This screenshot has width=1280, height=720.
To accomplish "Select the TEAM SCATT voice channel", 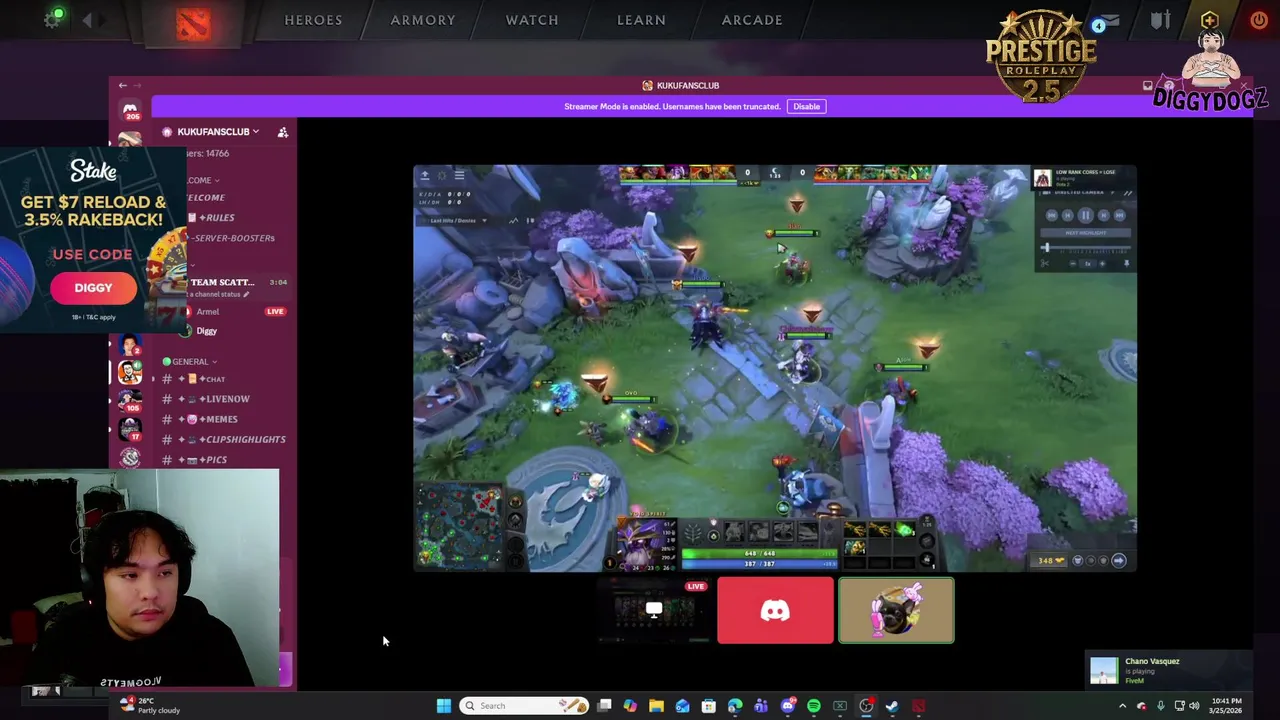I will coord(222,282).
